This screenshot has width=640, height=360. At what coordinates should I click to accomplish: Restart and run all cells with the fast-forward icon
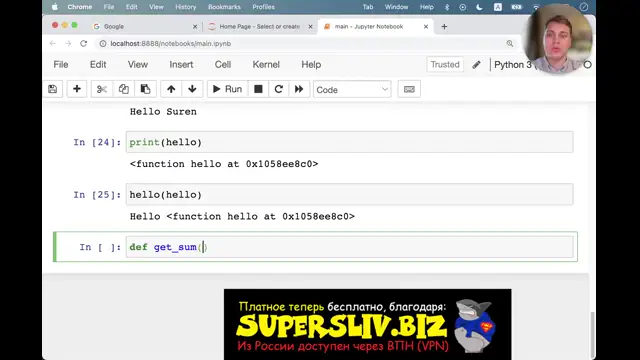[299, 89]
